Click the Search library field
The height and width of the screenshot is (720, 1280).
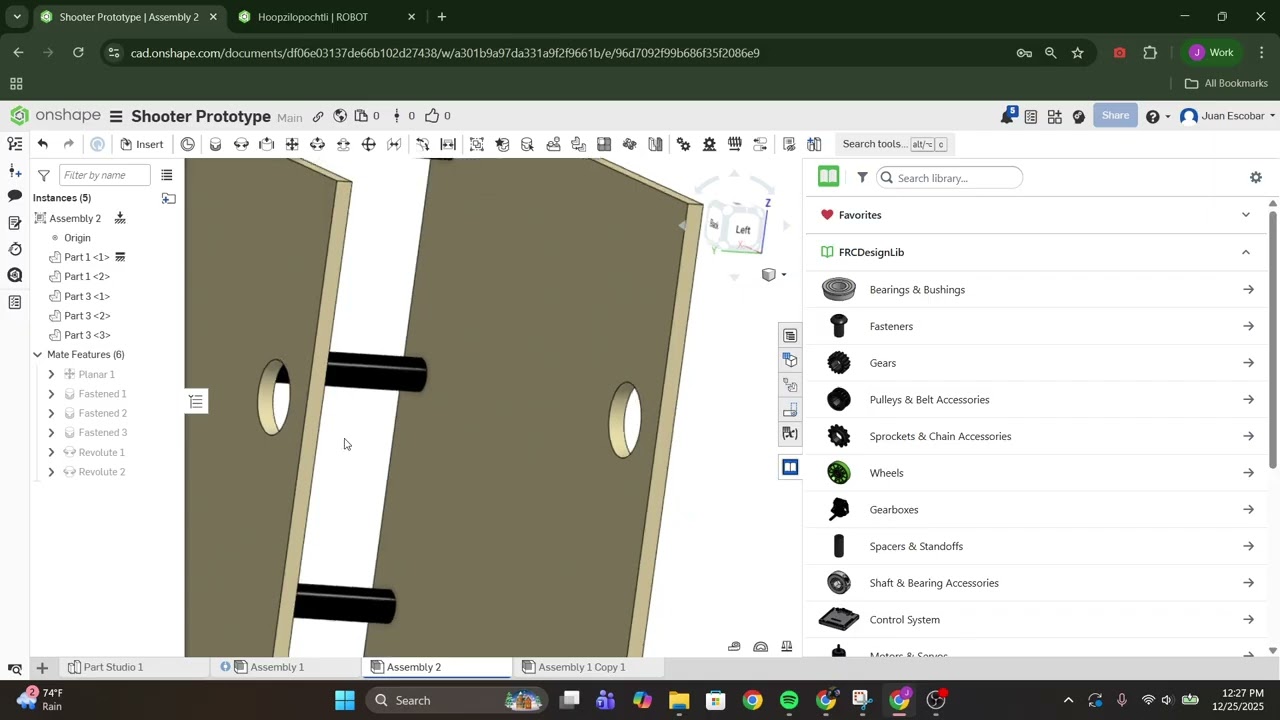point(949,178)
